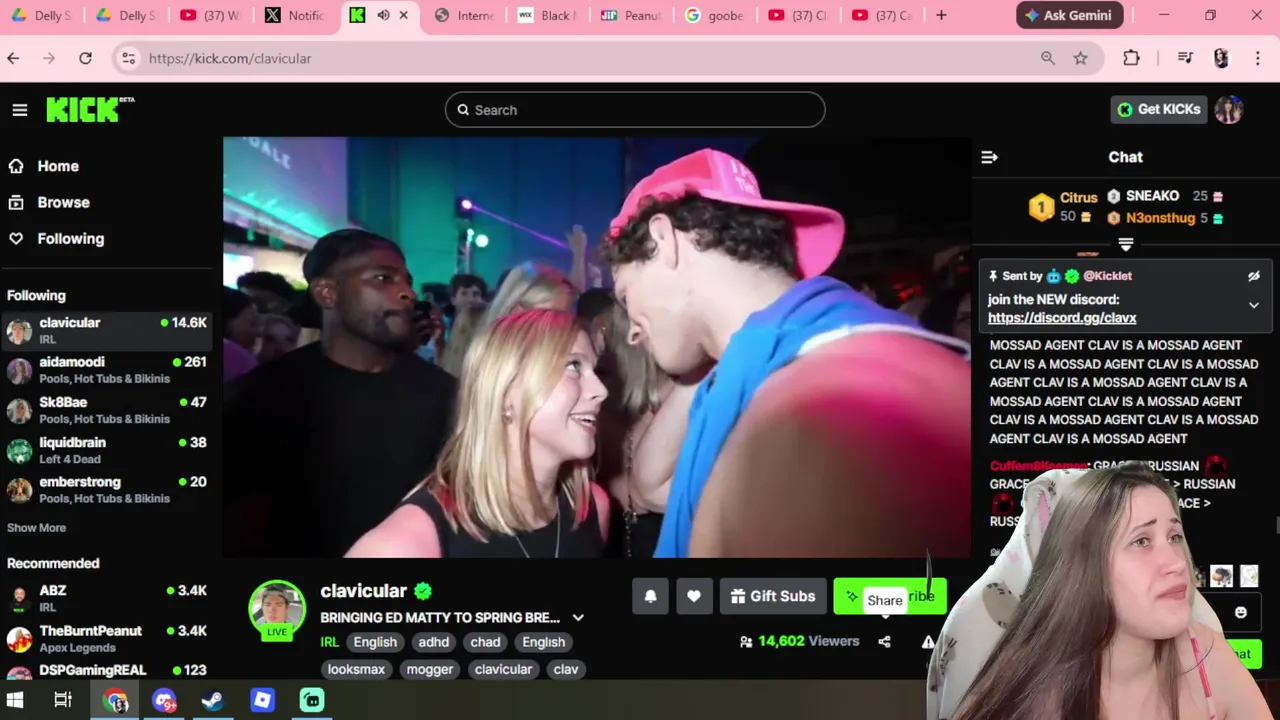The height and width of the screenshot is (720, 1280).
Task: Open the Chrome extensions puzzle icon
Action: pyautogui.click(x=1131, y=58)
